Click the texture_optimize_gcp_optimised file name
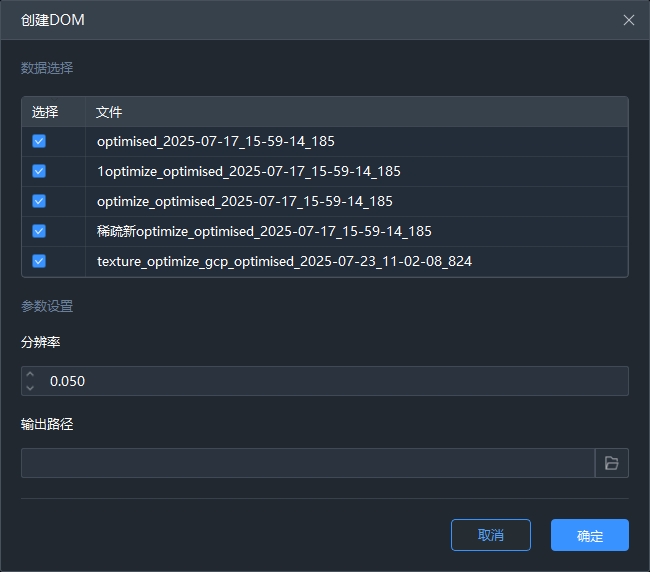The width and height of the screenshot is (650, 572). (284, 261)
